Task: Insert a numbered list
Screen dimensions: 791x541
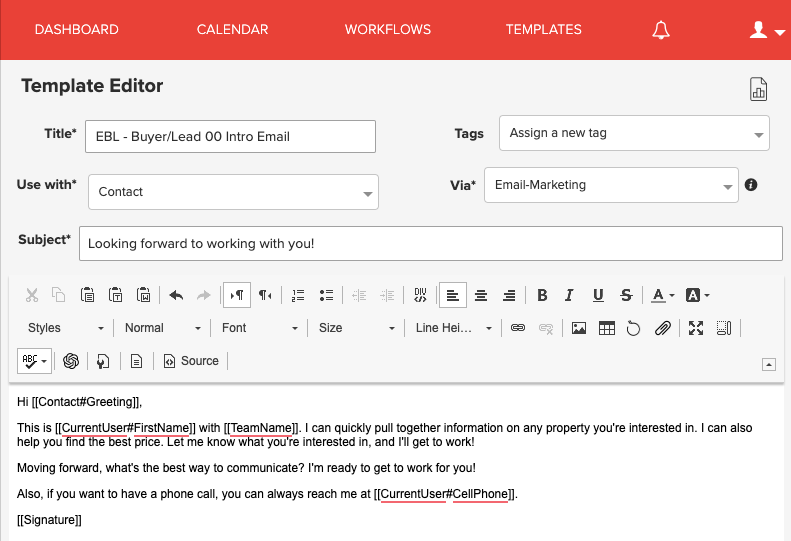Action: 298,295
